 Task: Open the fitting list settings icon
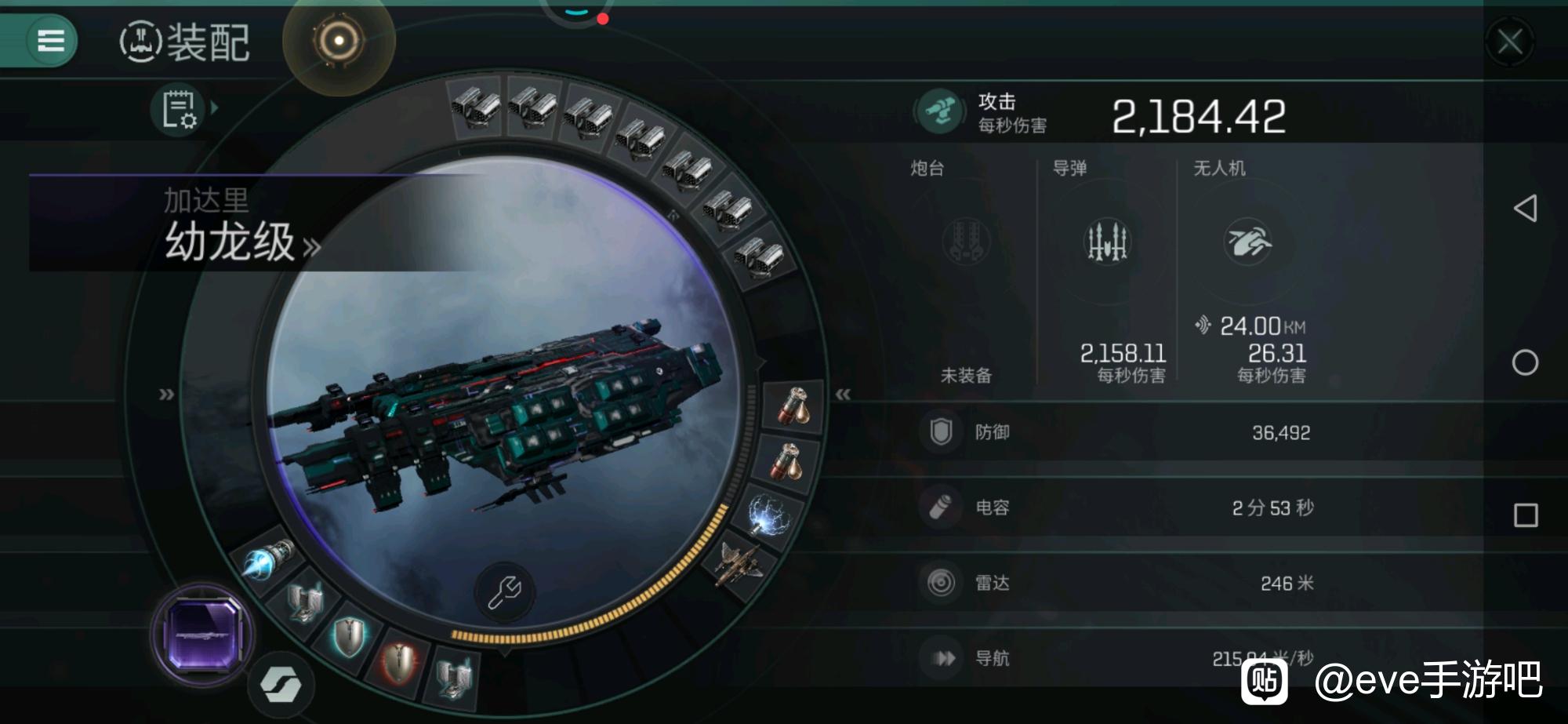click(x=179, y=109)
